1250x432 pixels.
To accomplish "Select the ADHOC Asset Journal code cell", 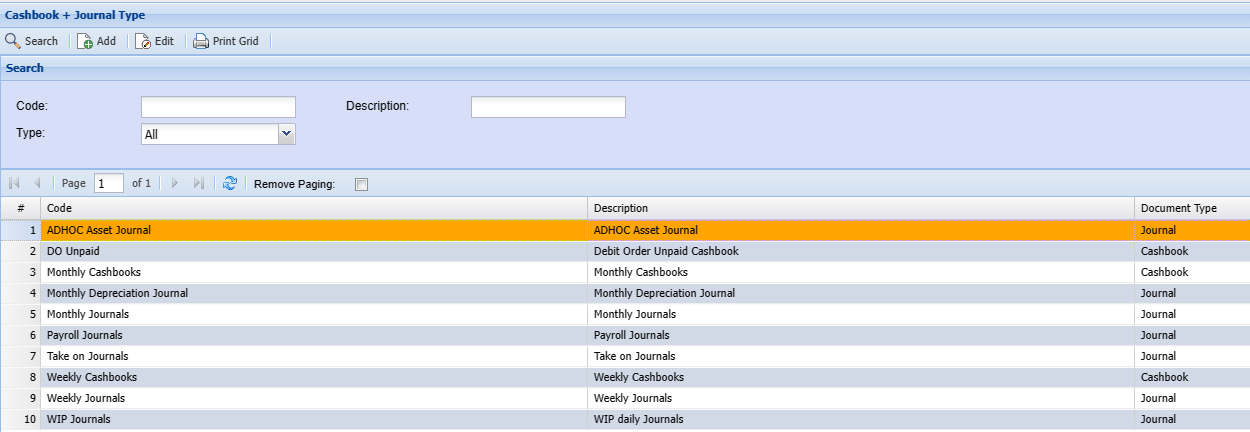I will pos(314,230).
